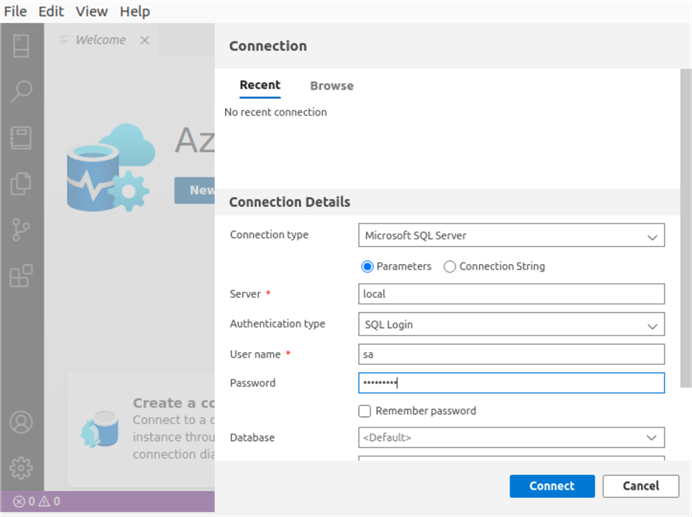692x517 pixels.
Task: Open the Accounts icon
Action: tap(21, 422)
